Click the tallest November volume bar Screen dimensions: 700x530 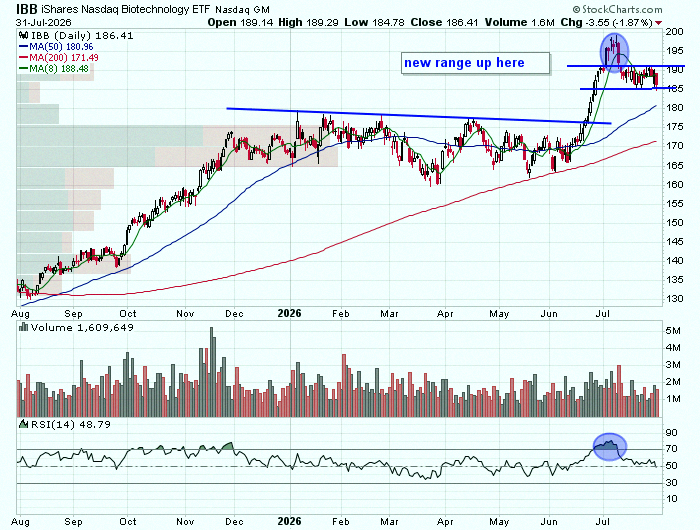point(212,372)
